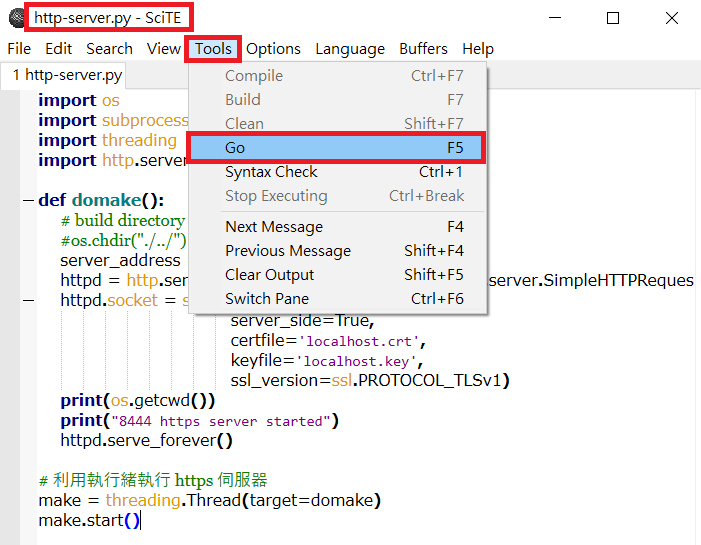This screenshot has width=701, height=545.
Task: Select Next Message menu entry
Action: pos(336,227)
